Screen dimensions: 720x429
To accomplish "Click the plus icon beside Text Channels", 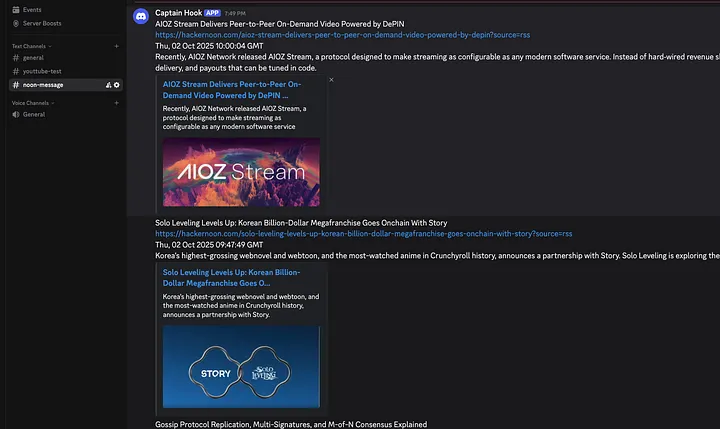I will pos(116,46).
